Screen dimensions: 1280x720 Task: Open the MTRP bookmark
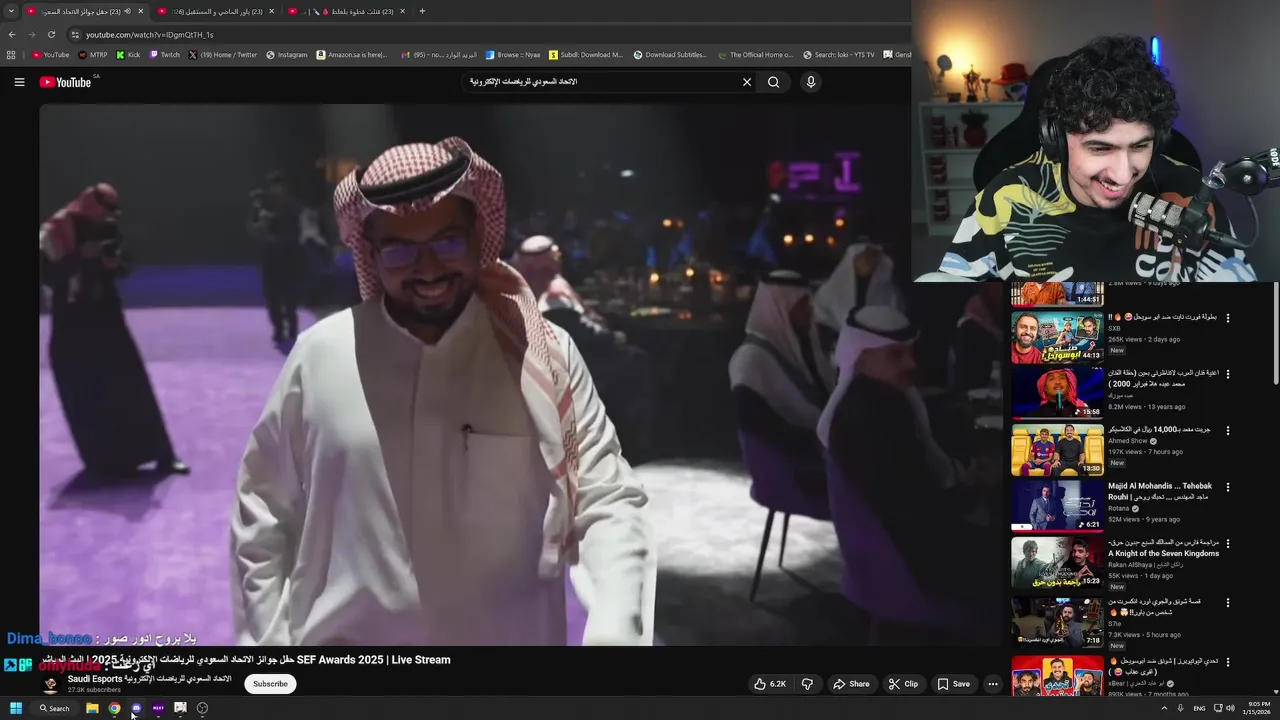tap(92, 55)
